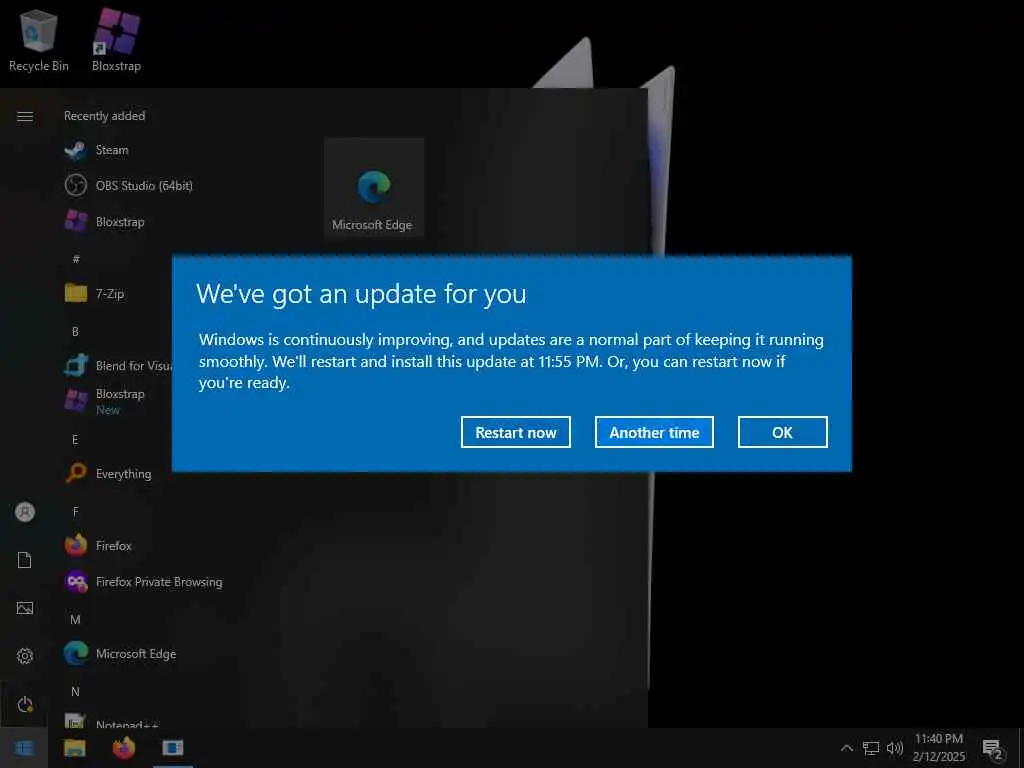Open the user account icon
This screenshot has height=768, width=1024.
pyautogui.click(x=25, y=512)
